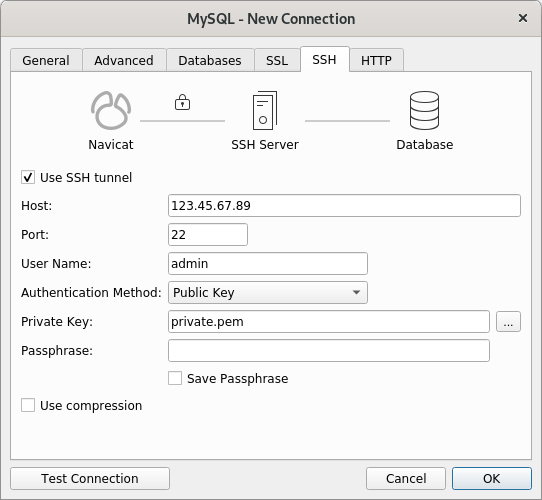Click the SSH Server tower icon
Image resolution: width=542 pixels, height=500 pixels.
[265, 110]
